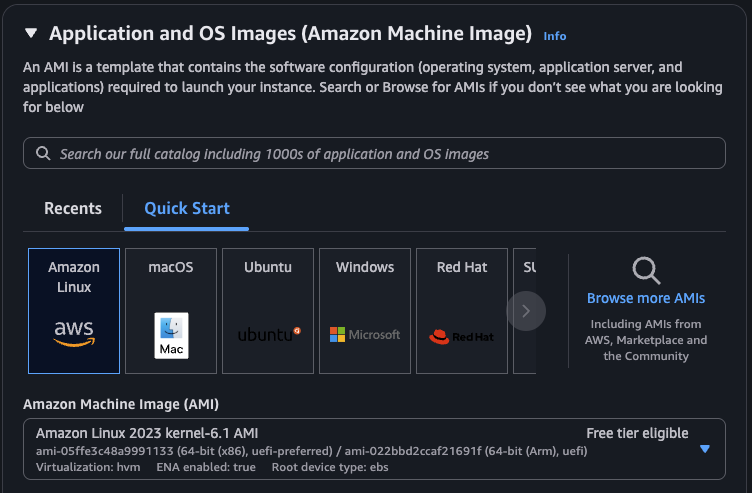This screenshot has width=752, height=493.
Task: Choose the Amazon Linux AMI tile
Action: (x=74, y=311)
